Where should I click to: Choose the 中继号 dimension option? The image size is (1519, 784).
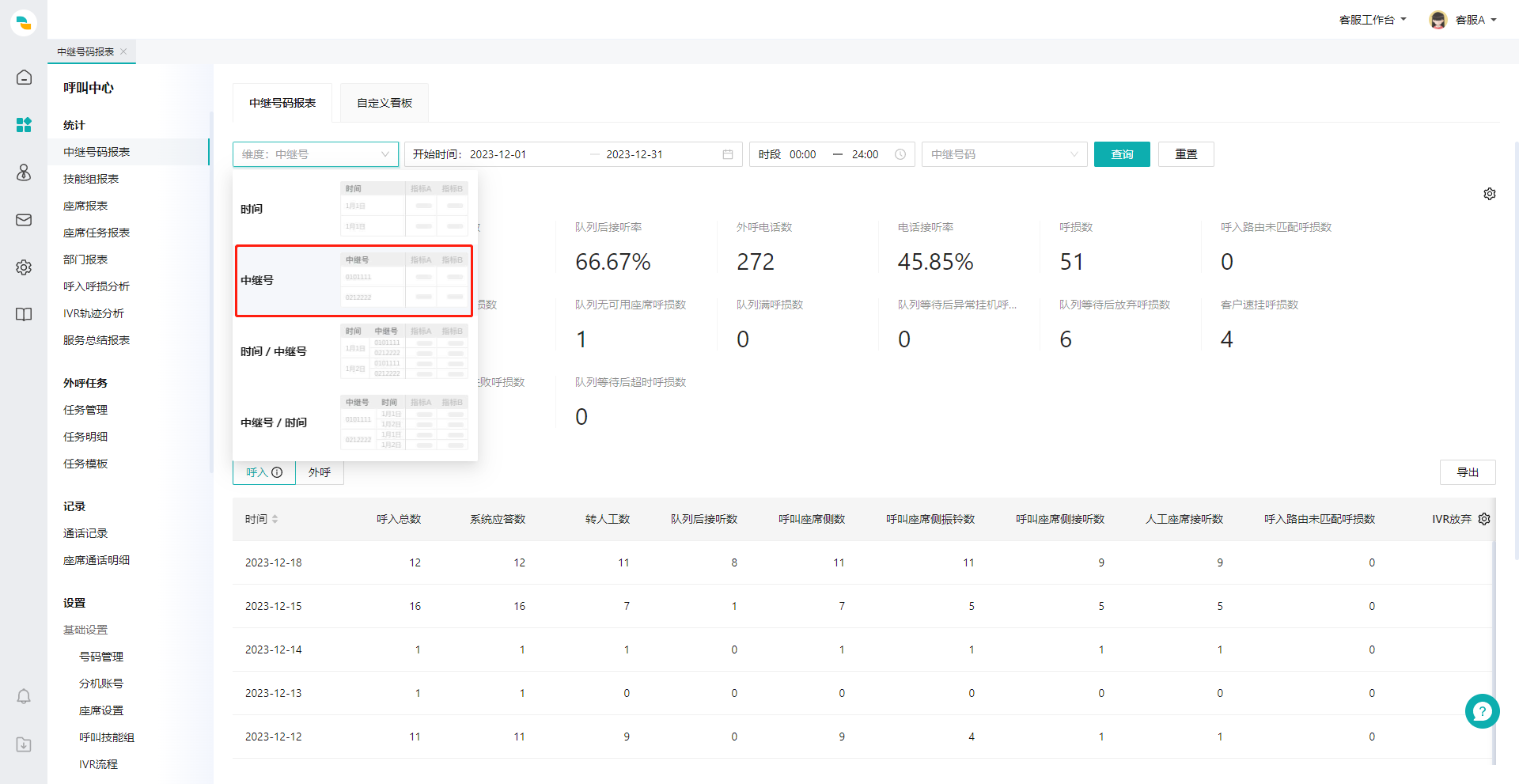(354, 280)
